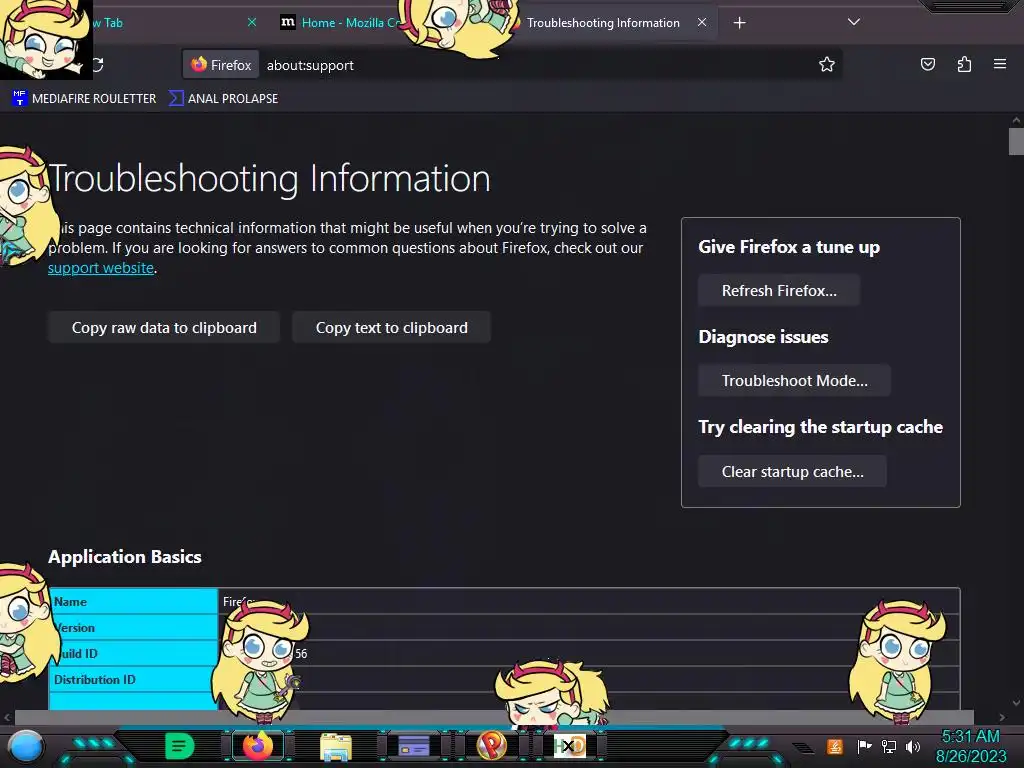Image resolution: width=1024 pixels, height=768 pixels.
Task: Click the Give Firefox a tune up heading
Action: [789, 247]
